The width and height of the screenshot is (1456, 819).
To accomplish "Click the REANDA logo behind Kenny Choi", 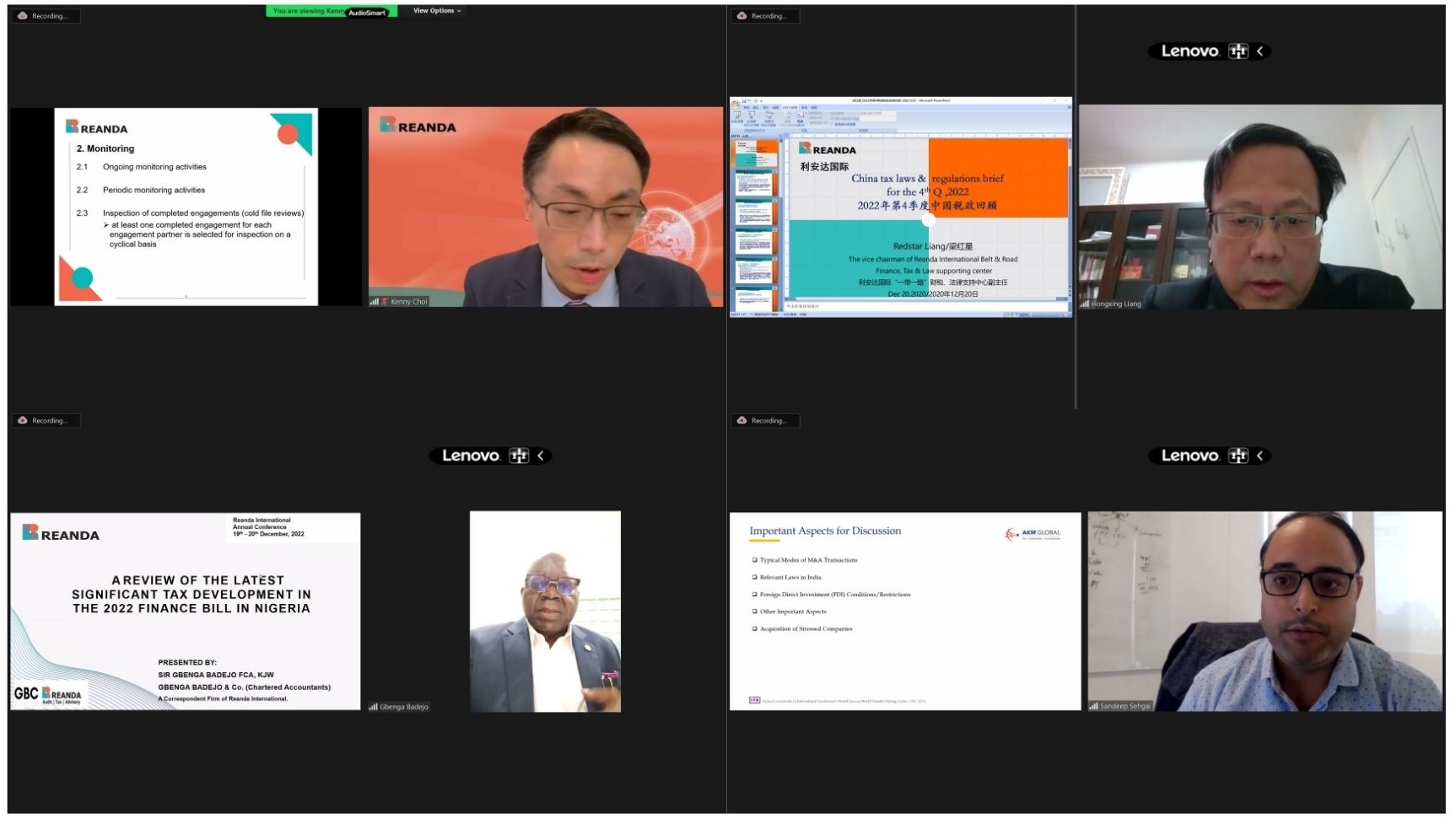I will (418, 126).
